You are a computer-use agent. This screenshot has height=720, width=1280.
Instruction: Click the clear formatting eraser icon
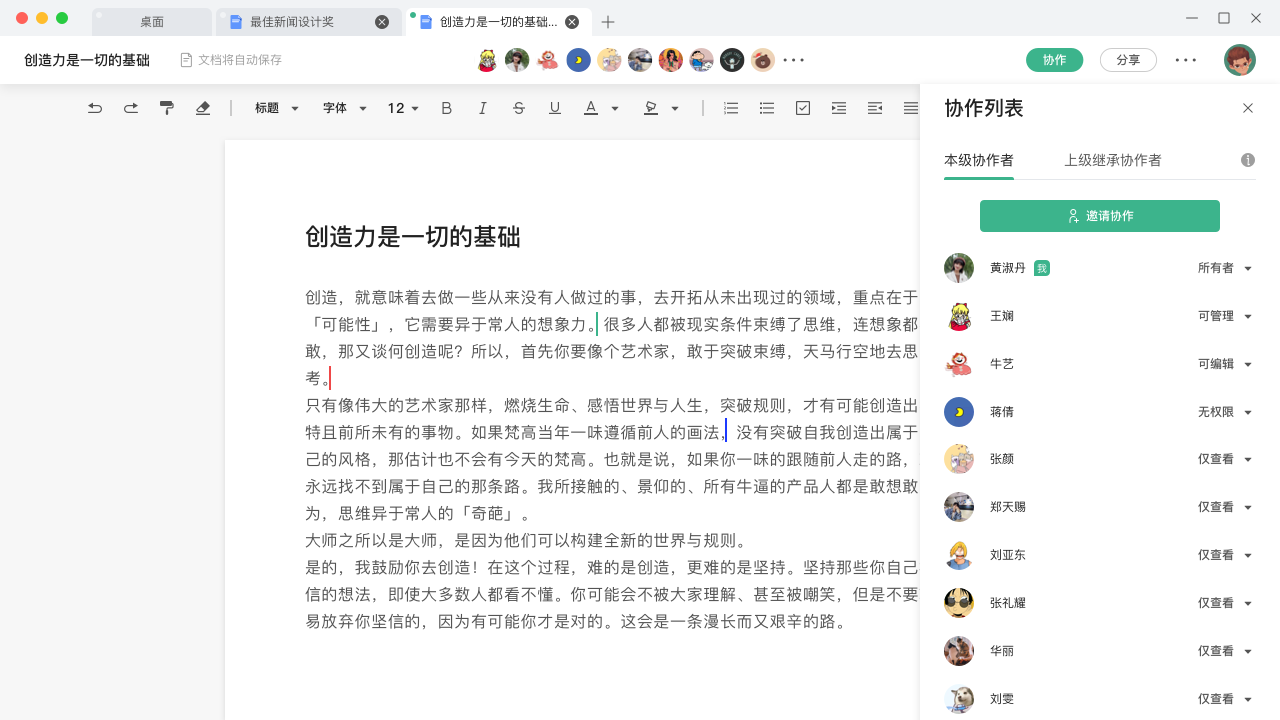tap(203, 108)
